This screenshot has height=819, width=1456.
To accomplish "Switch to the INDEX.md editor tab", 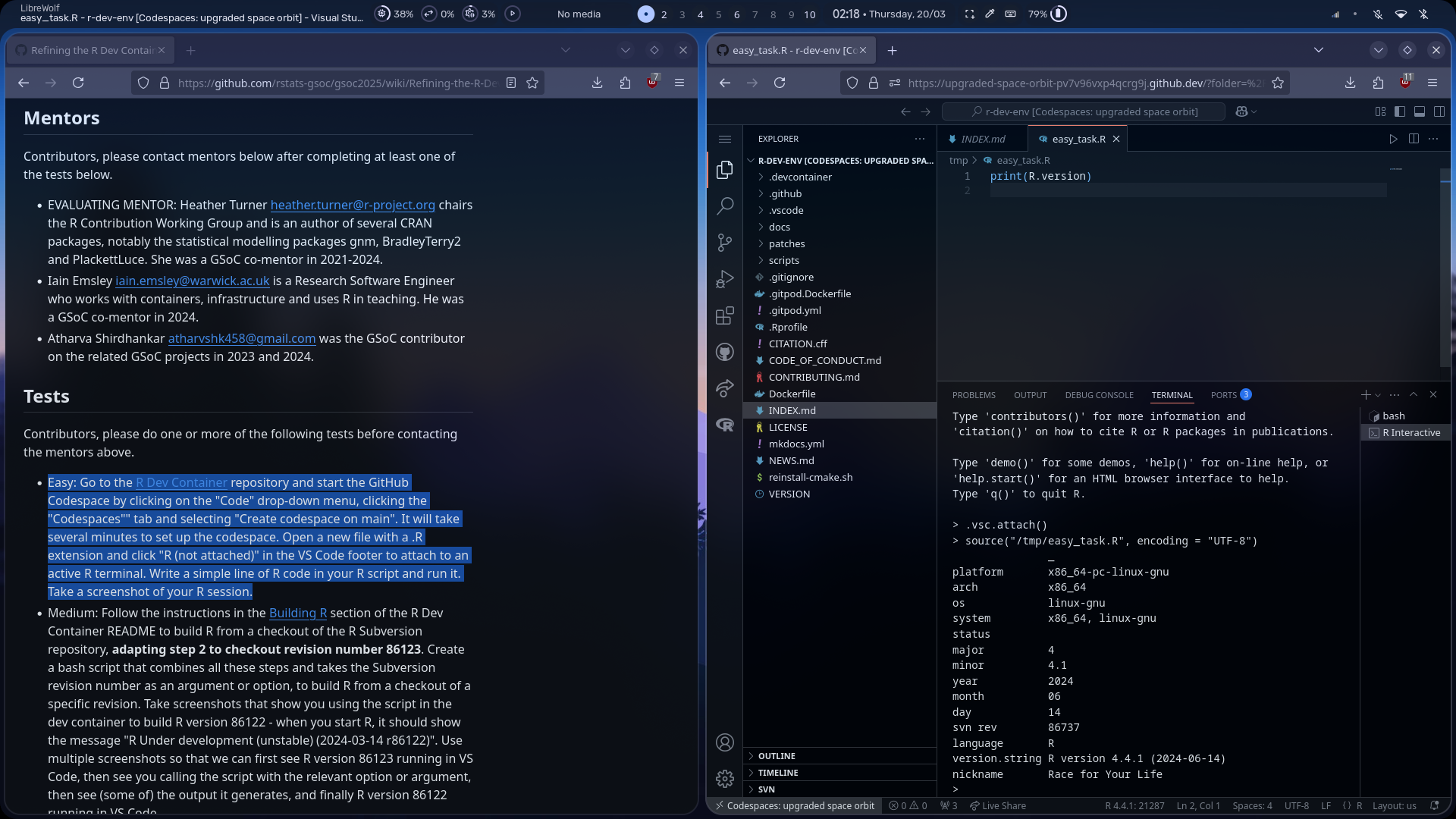I will (x=982, y=139).
